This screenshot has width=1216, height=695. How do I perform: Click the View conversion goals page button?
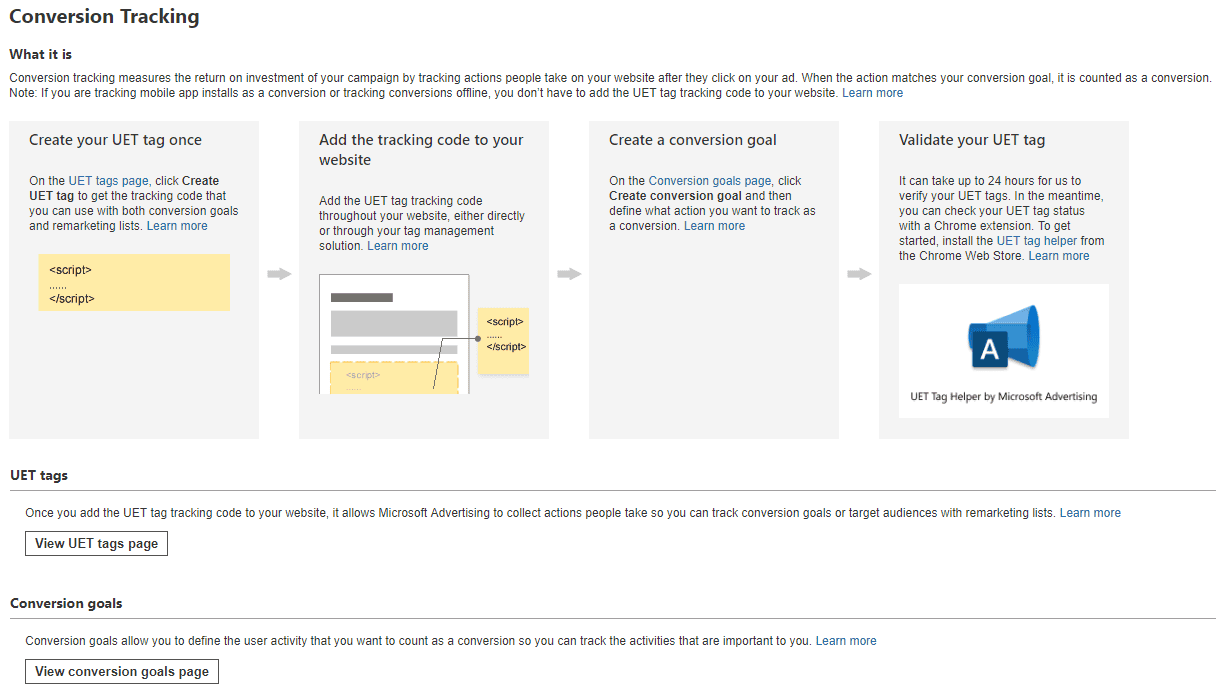click(122, 672)
